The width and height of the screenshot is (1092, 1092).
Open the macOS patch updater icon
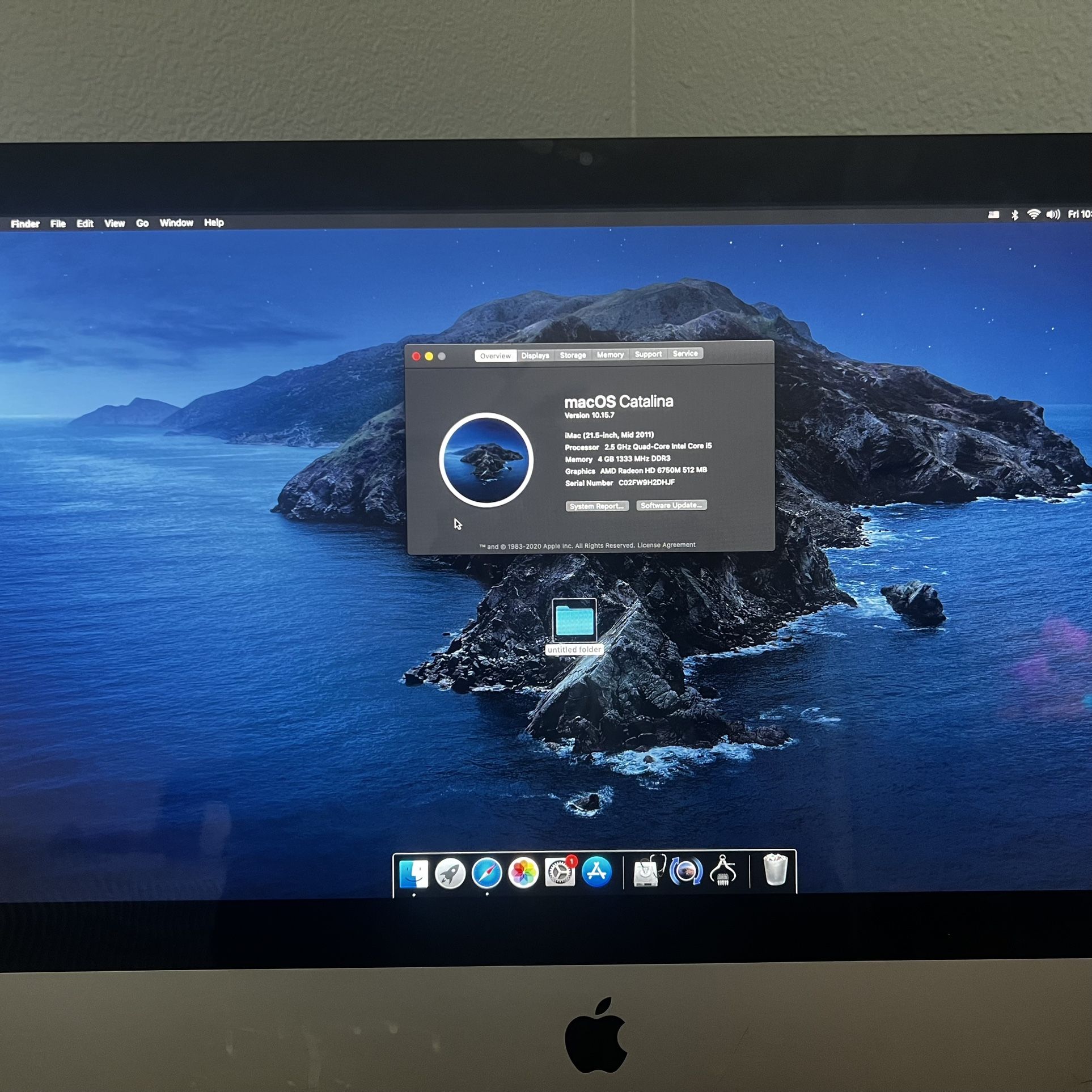click(x=685, y=870)
